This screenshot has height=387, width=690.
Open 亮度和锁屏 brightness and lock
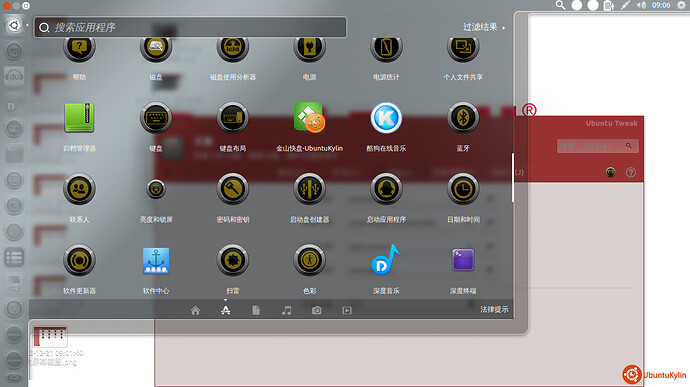tap(156, 189)
